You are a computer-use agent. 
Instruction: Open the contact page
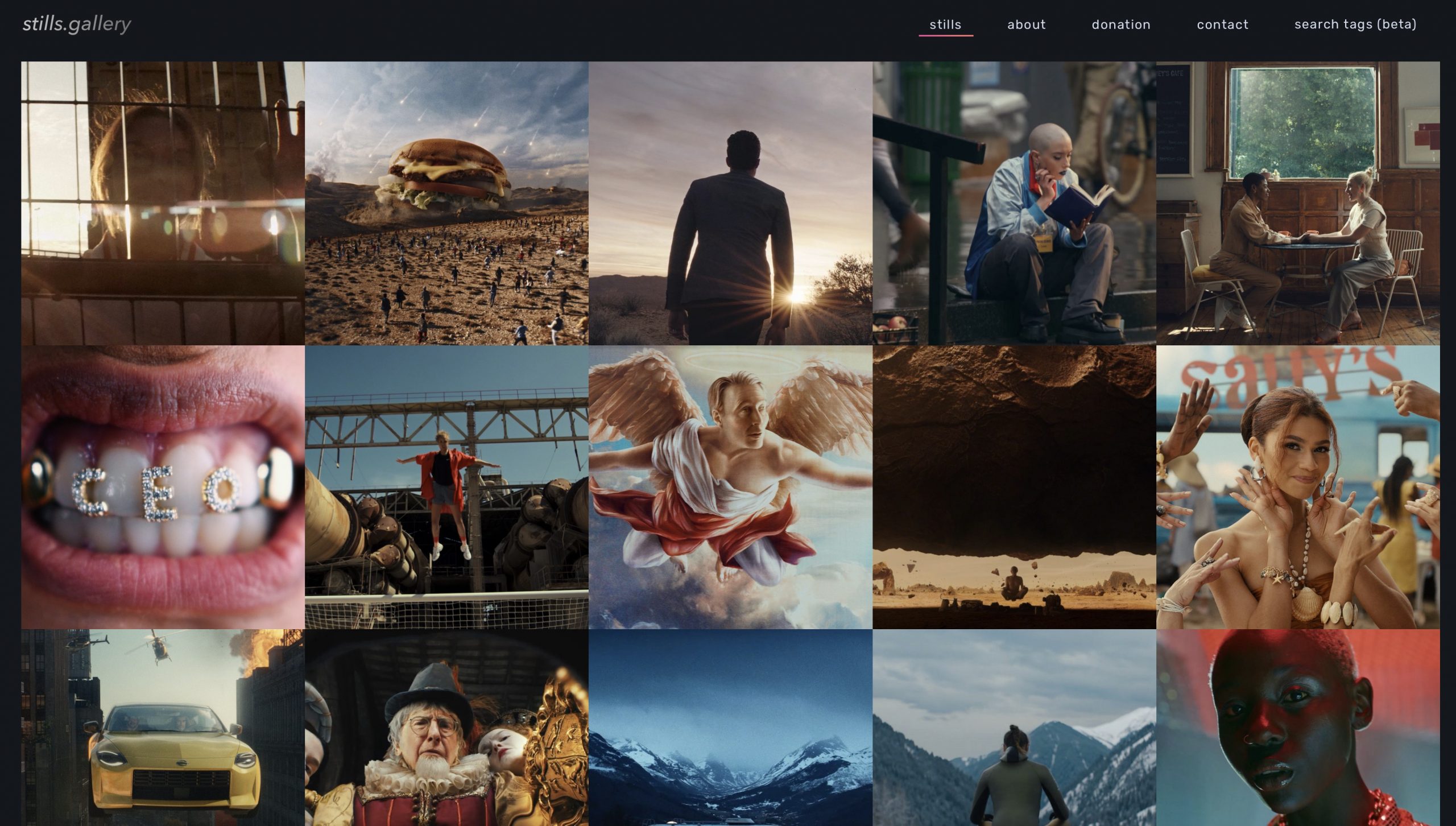tap(1222, 24)
